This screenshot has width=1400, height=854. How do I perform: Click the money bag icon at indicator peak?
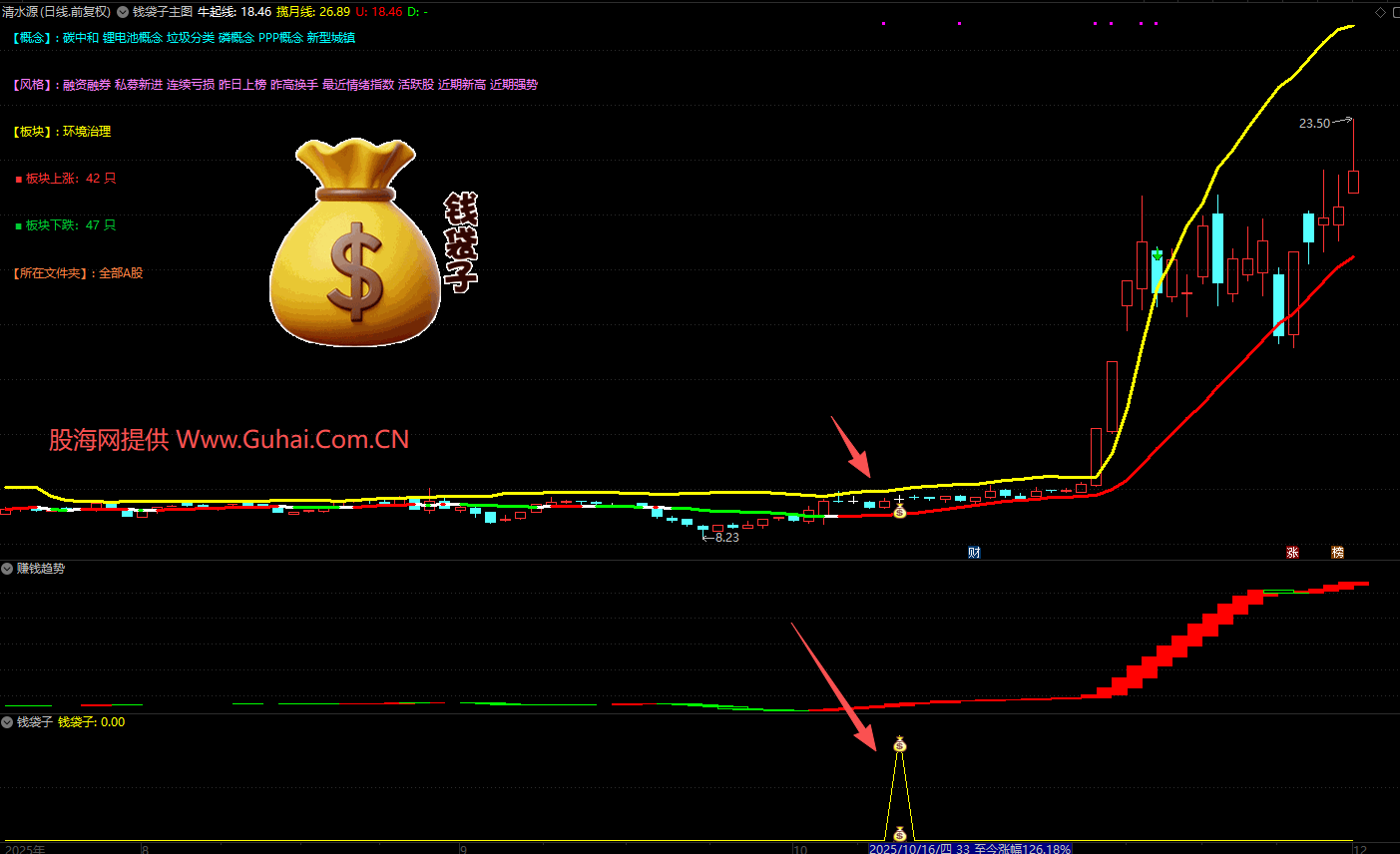point(900,744)
